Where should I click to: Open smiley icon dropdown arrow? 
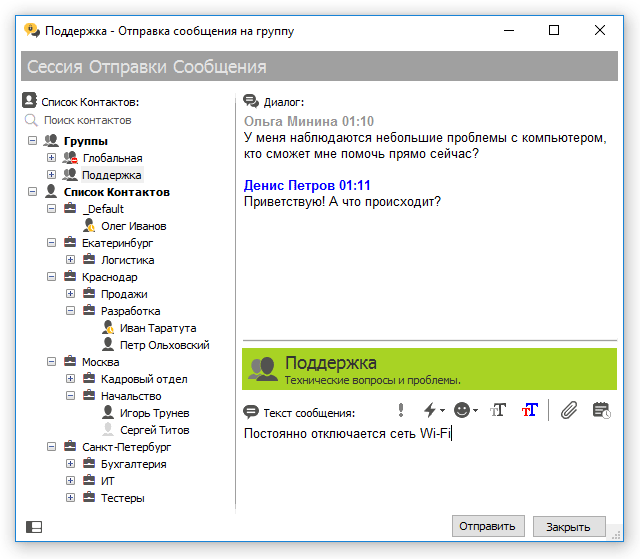[475, 410]
